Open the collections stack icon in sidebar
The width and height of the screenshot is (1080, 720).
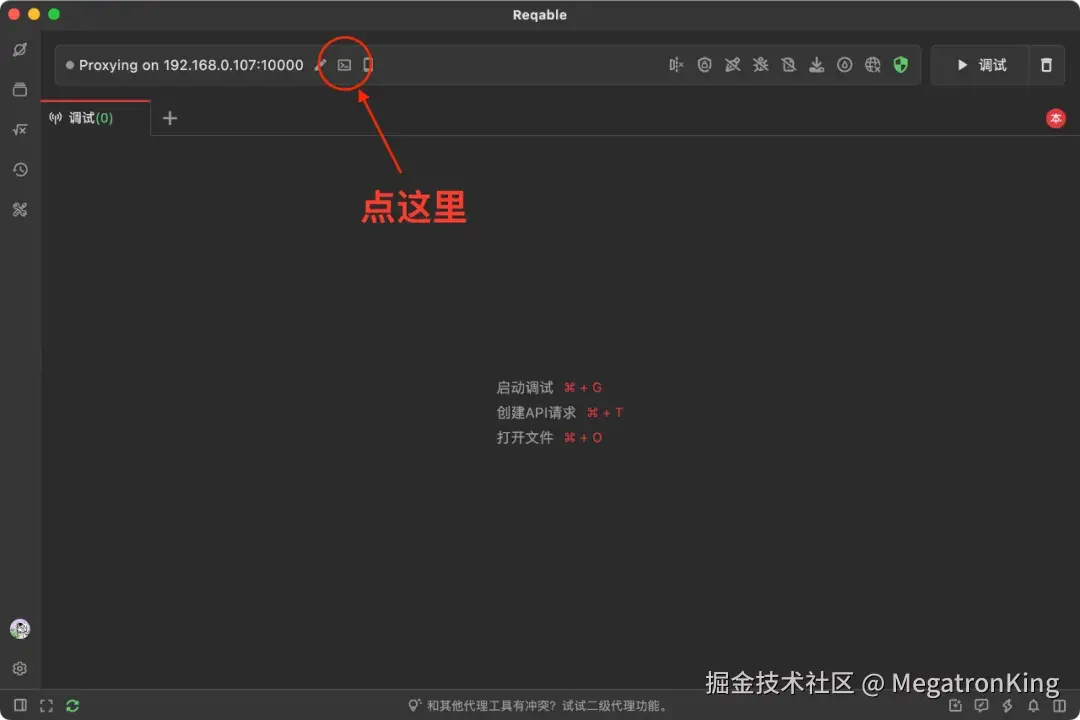(20, 90)
